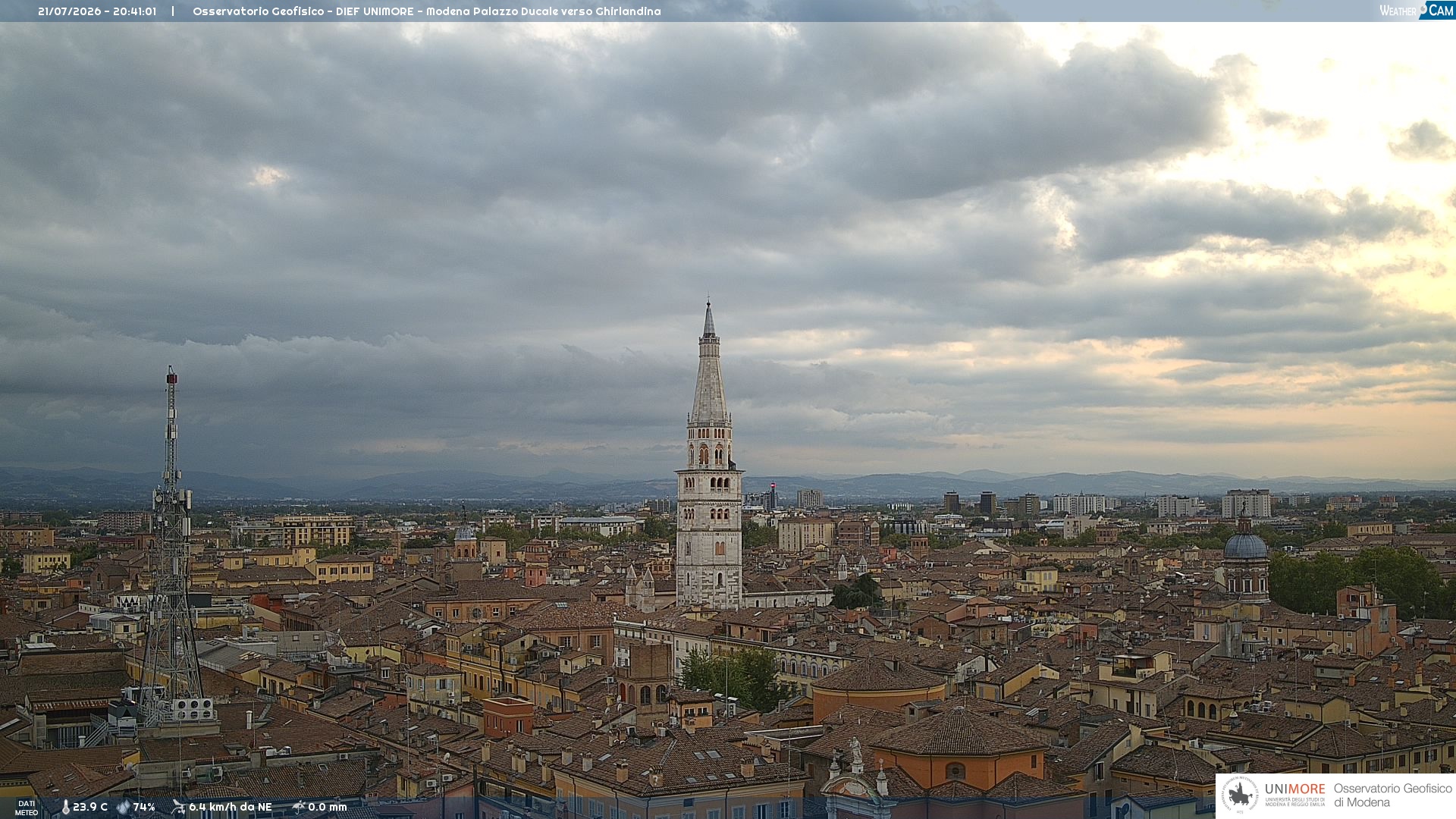Click the UNIMORE university seal emblem
This screenshot has width=1456, height=819.
tap(1241, 795)
